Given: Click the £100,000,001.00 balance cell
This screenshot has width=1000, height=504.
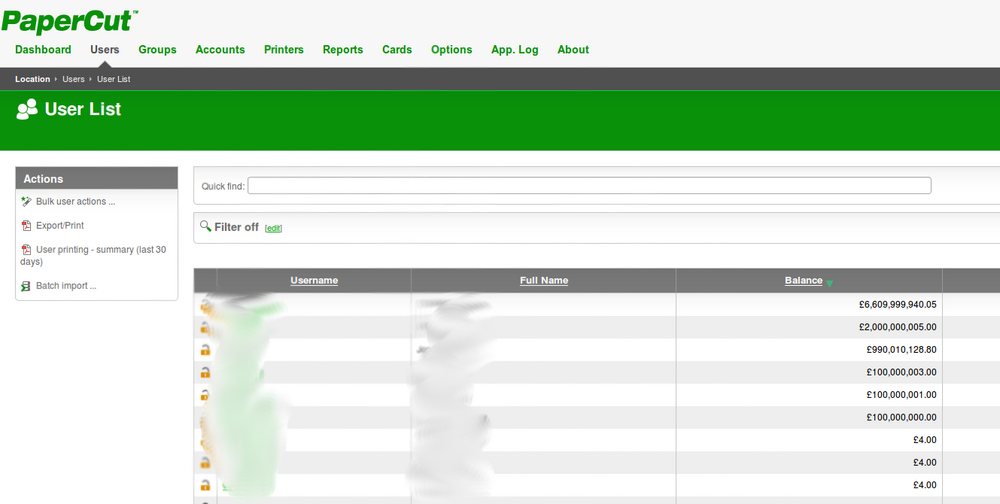Looking at the screenshot, I should click(809, 395).
